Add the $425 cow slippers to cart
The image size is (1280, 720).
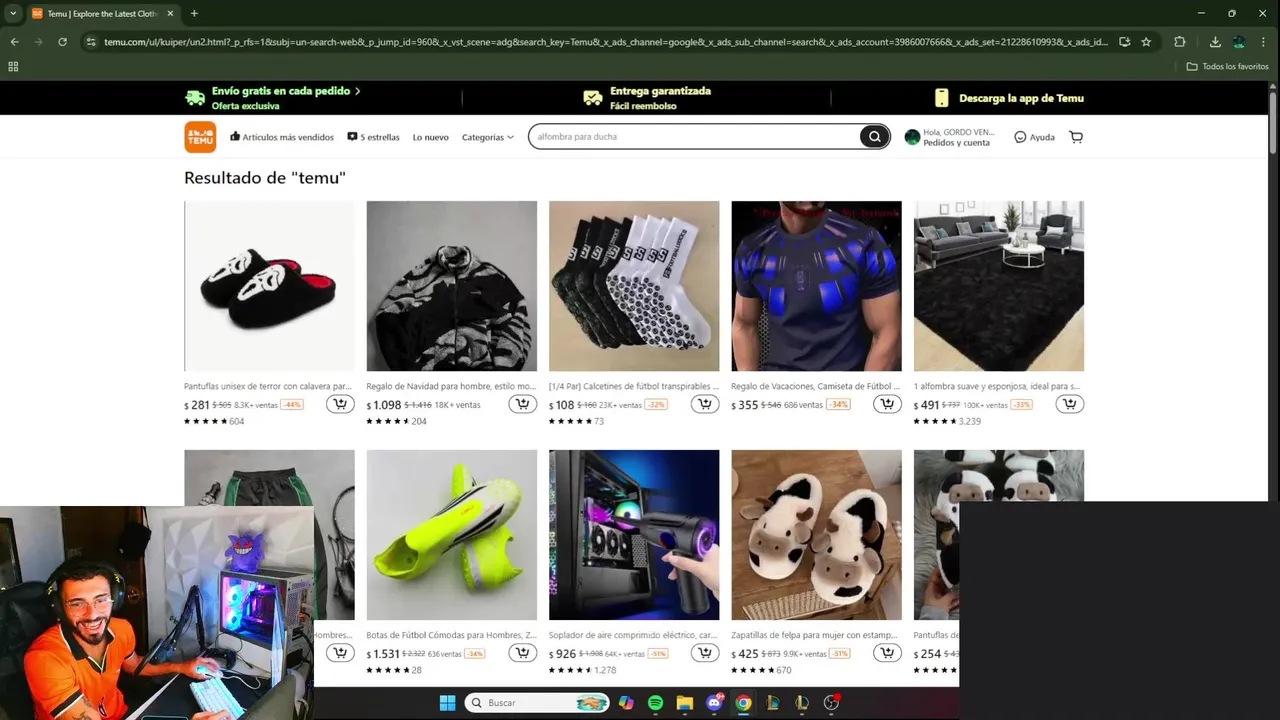point(887,653)
